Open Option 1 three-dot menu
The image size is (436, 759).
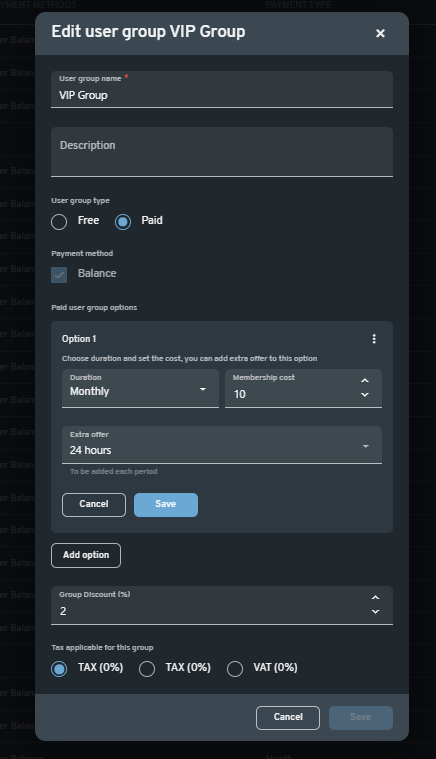pyautogui.click(x=374, y=339)
